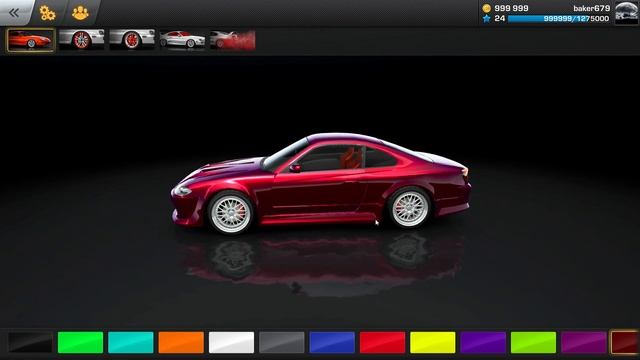Pick the yellow paint swatch

click(433, 342)
